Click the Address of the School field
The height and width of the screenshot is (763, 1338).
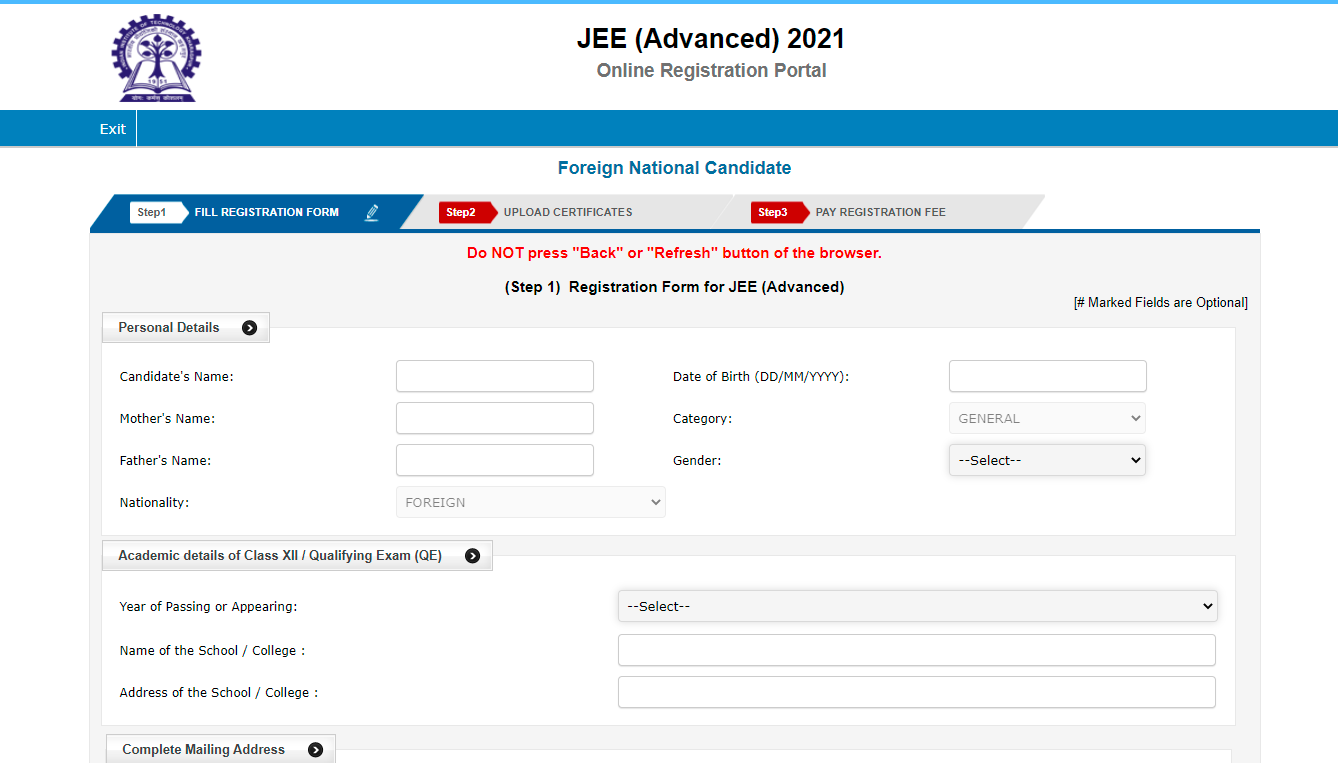coord(916,691)
